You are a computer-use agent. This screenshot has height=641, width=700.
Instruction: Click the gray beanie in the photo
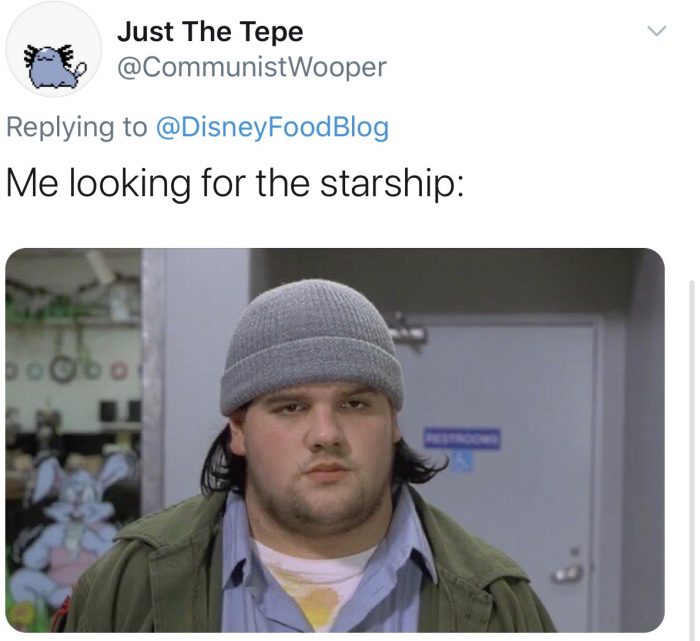click(x=311, y=346)
